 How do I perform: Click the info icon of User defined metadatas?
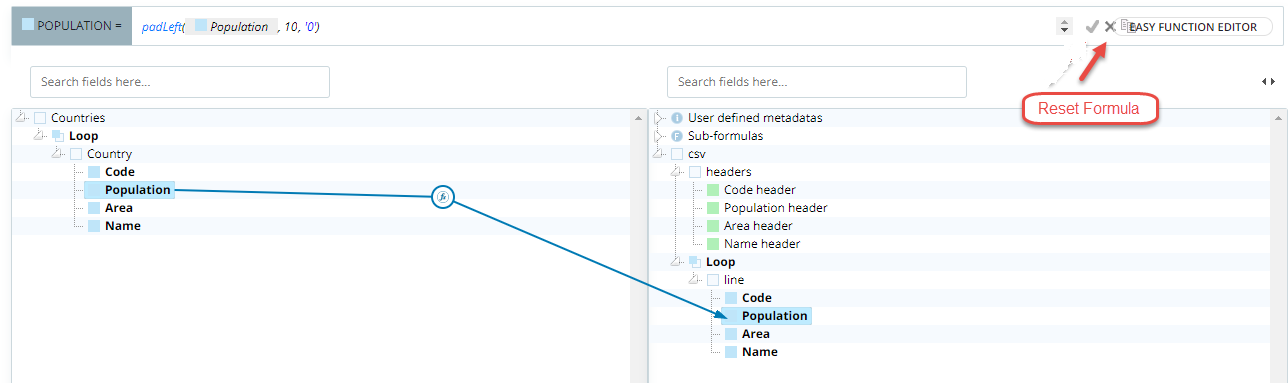tap(676, 118)
